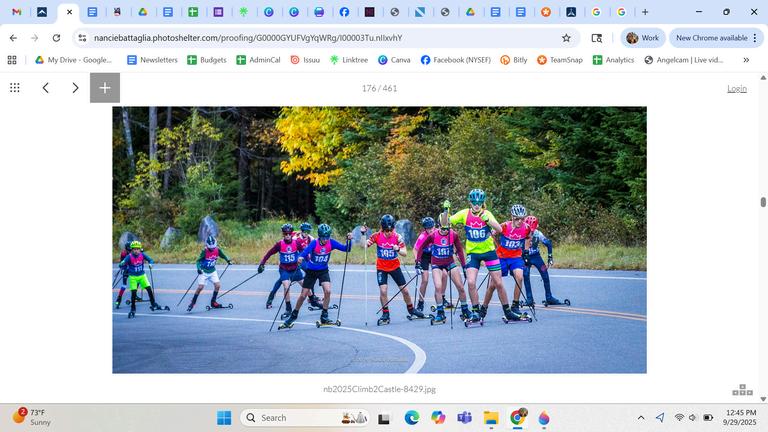Viewport: 768px width, 432px height.
Task: Open Microsoft Teams from taskbar
Action: click(x=464, y=418)
